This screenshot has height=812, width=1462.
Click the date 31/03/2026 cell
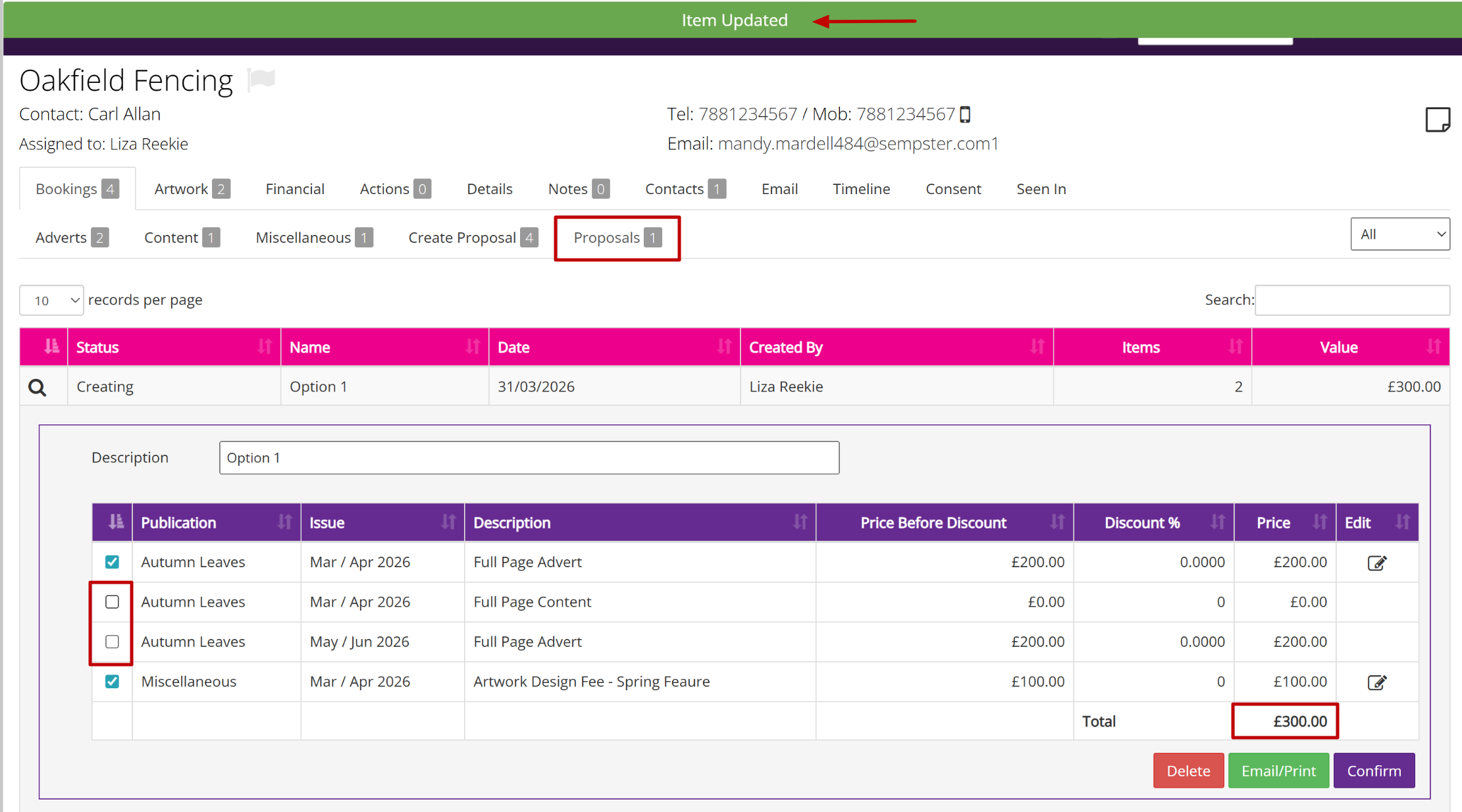point(614,386)
